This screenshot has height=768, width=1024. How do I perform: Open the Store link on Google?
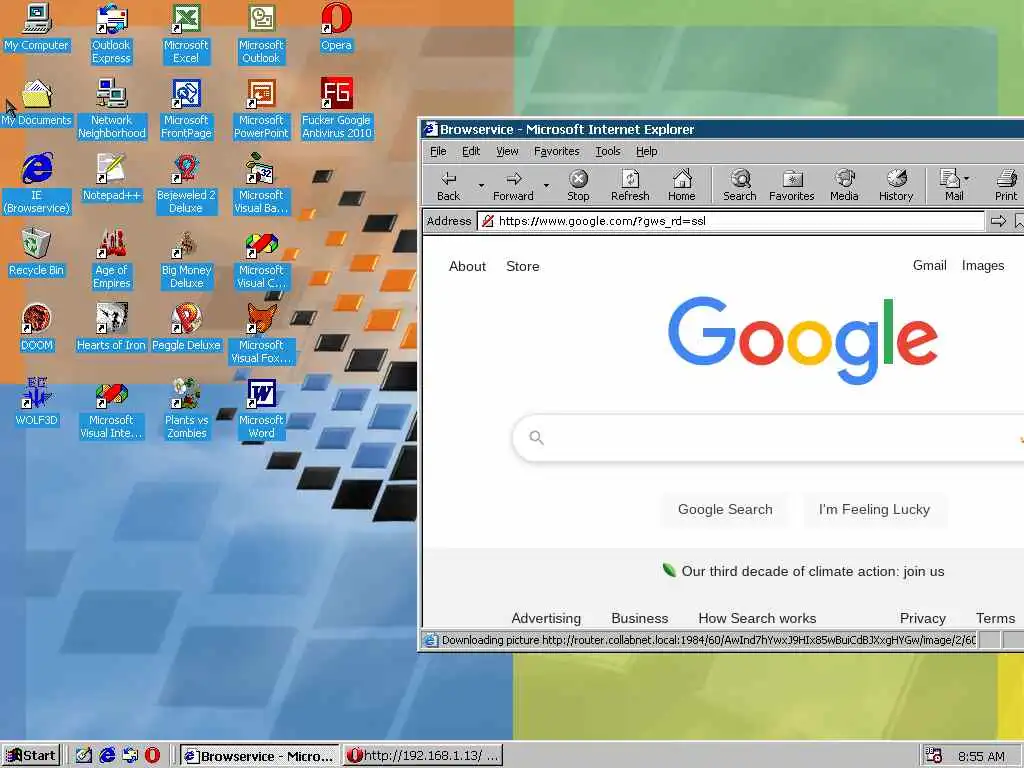tap(522, 266)
